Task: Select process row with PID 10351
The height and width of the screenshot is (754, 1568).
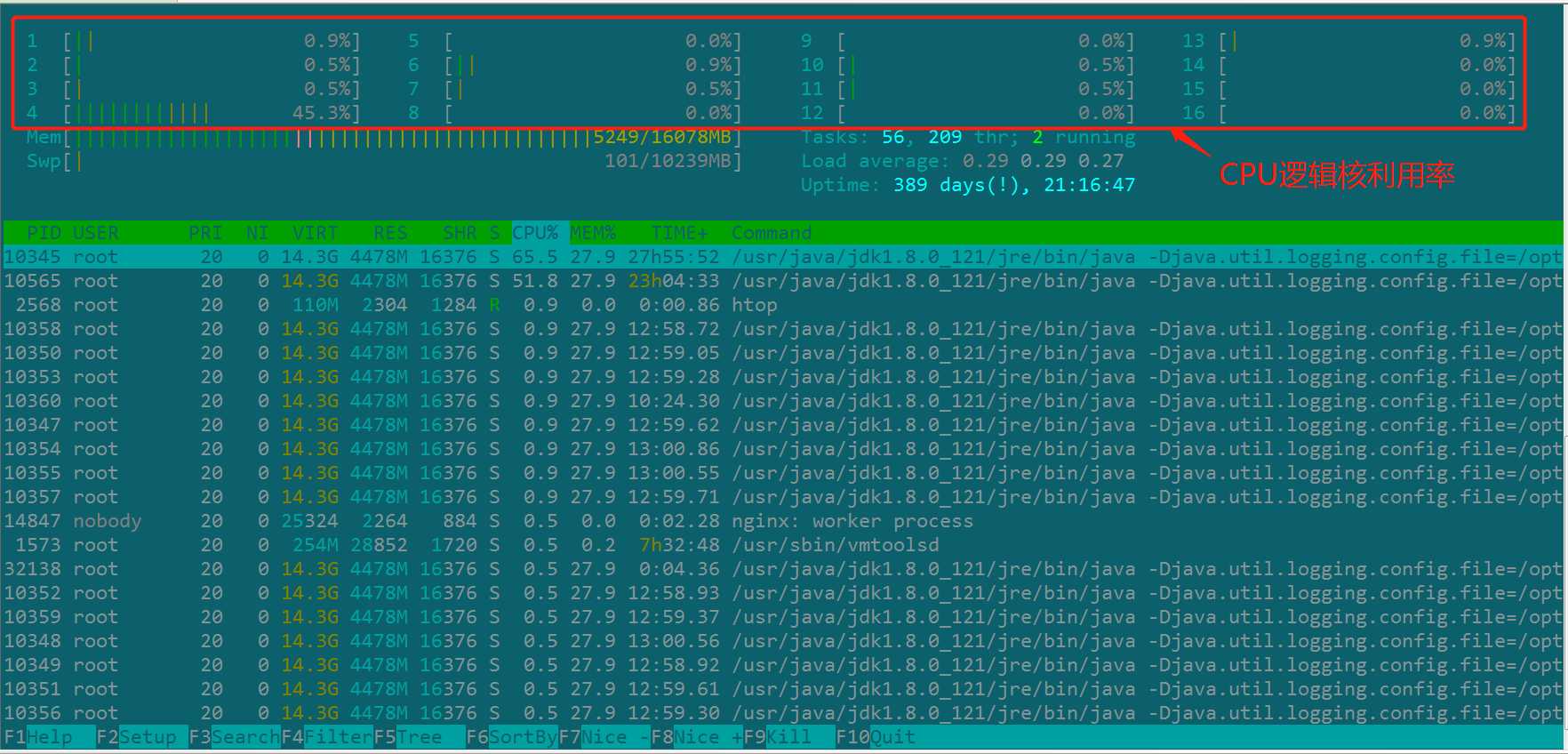Action: [783, 689]
